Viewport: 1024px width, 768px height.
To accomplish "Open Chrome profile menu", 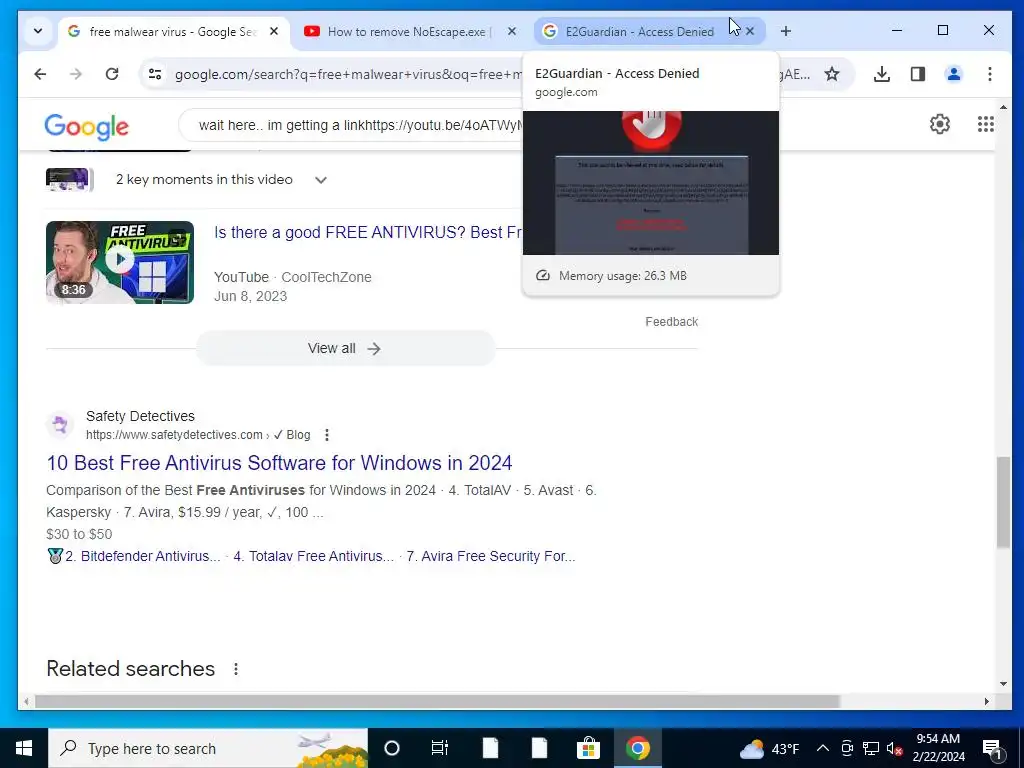I will click(x=953, y=74).
